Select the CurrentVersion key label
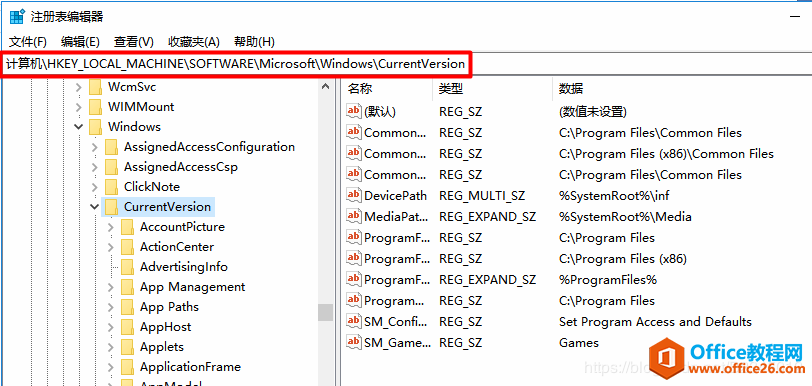 pyautogui.click(x=167, y=207)
